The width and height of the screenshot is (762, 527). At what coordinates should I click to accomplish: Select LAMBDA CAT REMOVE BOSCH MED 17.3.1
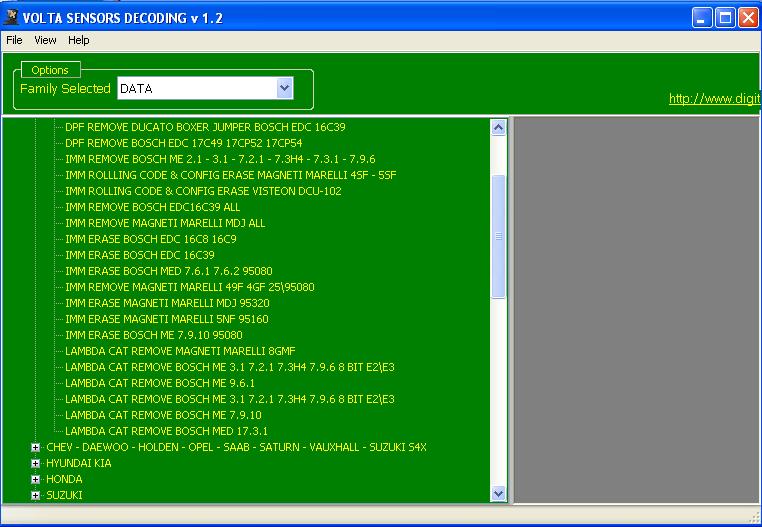tap(166, 432)
